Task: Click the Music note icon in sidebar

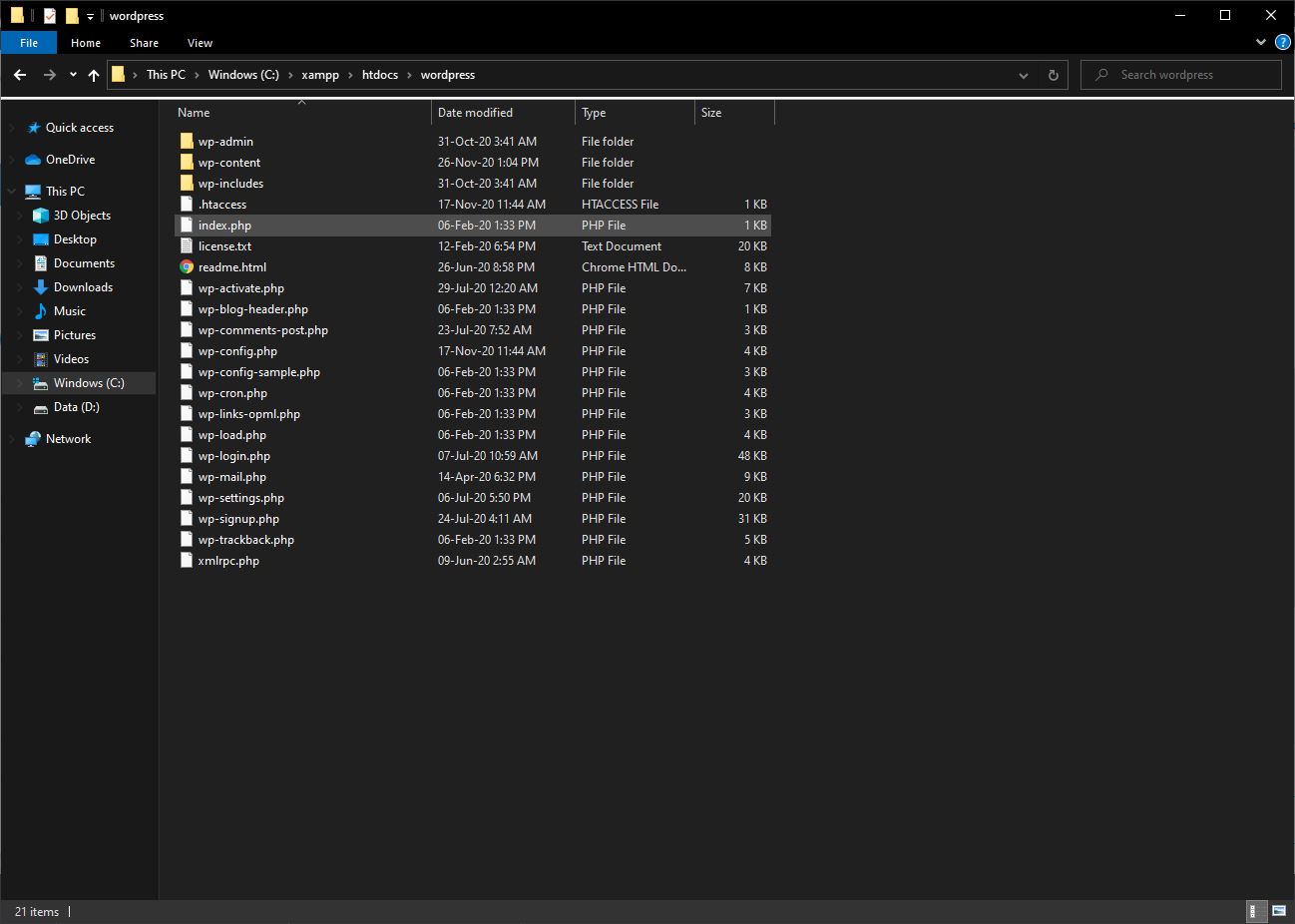Action: tap(41, 311)
